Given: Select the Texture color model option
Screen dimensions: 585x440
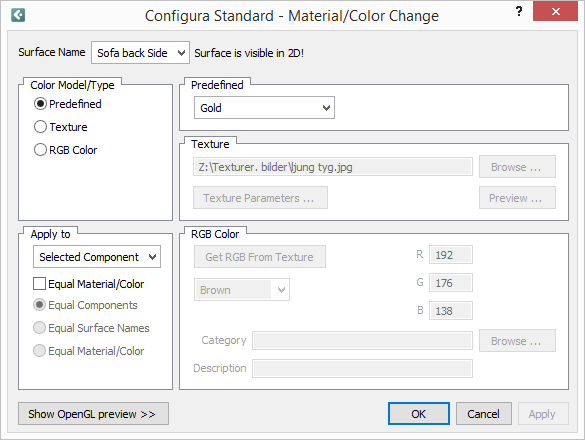Looking at the screenshot, I should (x=40, y=127).
